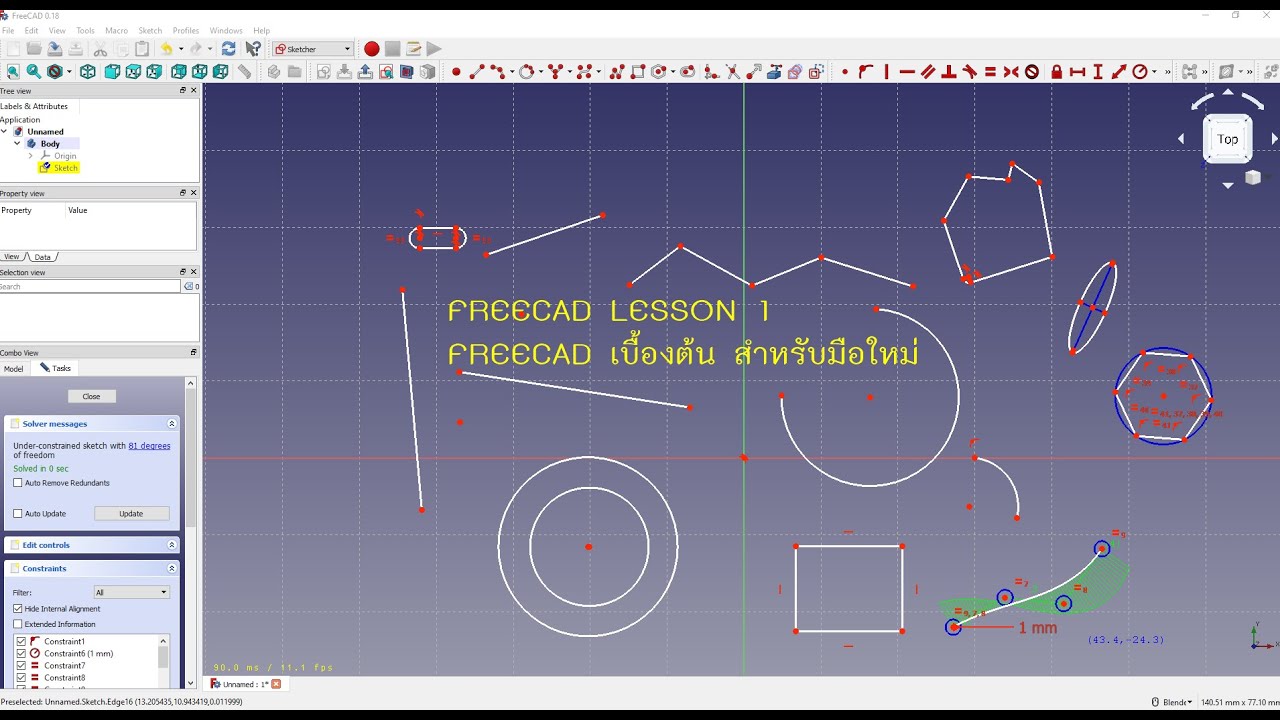
Task: Open the Macro menu
Action: pyautogui.click(x=116, y=31)
